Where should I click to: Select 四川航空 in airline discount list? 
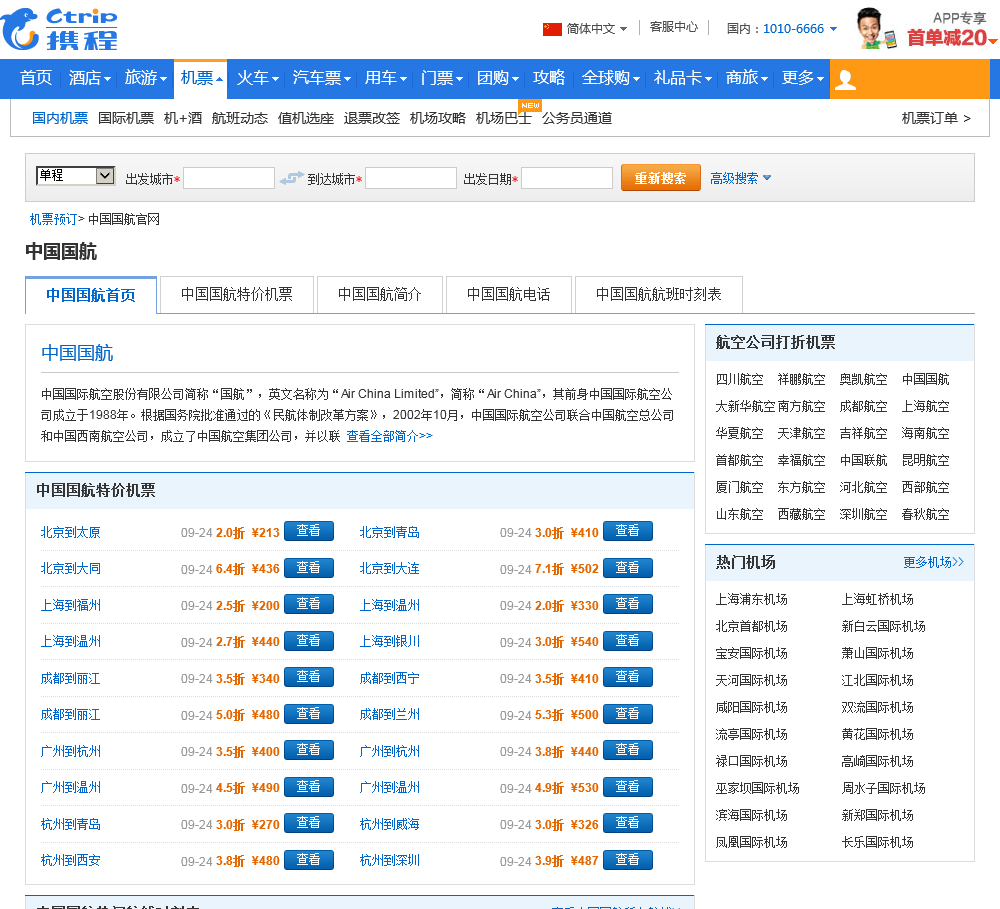point(739,380)
